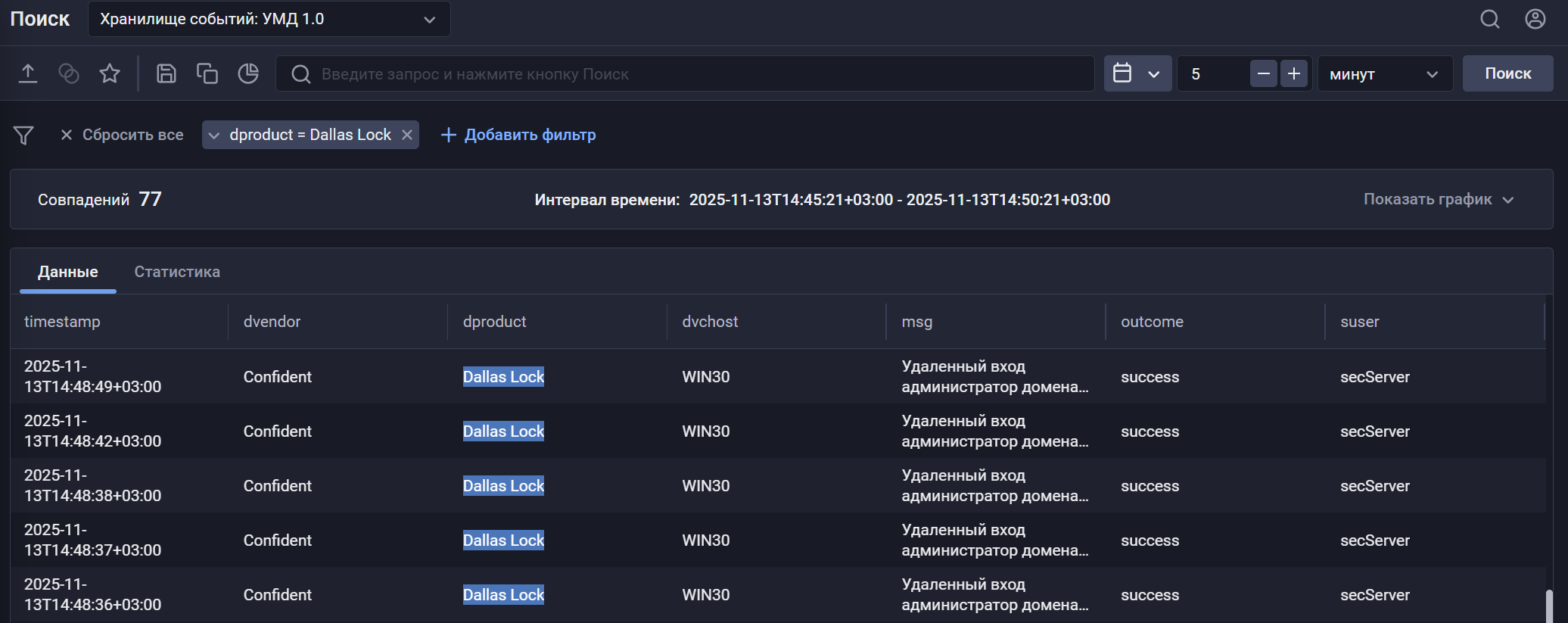
Task: Click the Добавить фильтр link
Action: tap(518, 135)
